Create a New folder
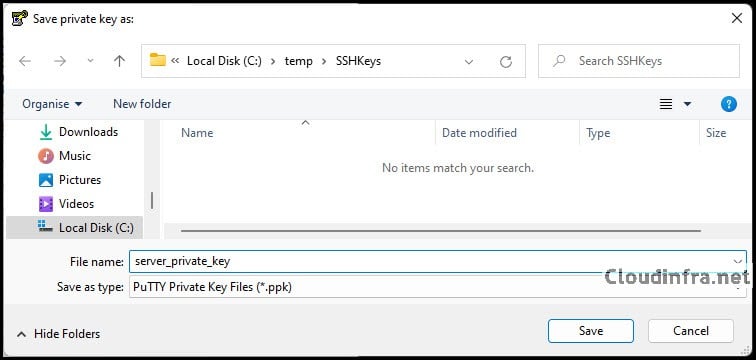This screenshot has height=360, width=756. (142, 104)
